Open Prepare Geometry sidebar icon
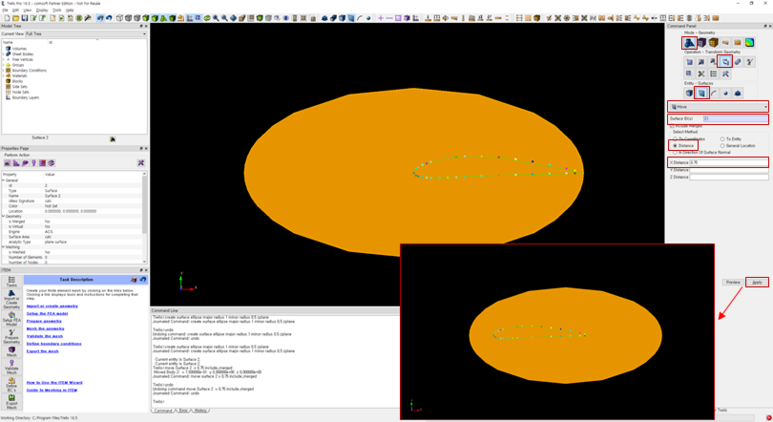The image size is (773, 422). 11,337
